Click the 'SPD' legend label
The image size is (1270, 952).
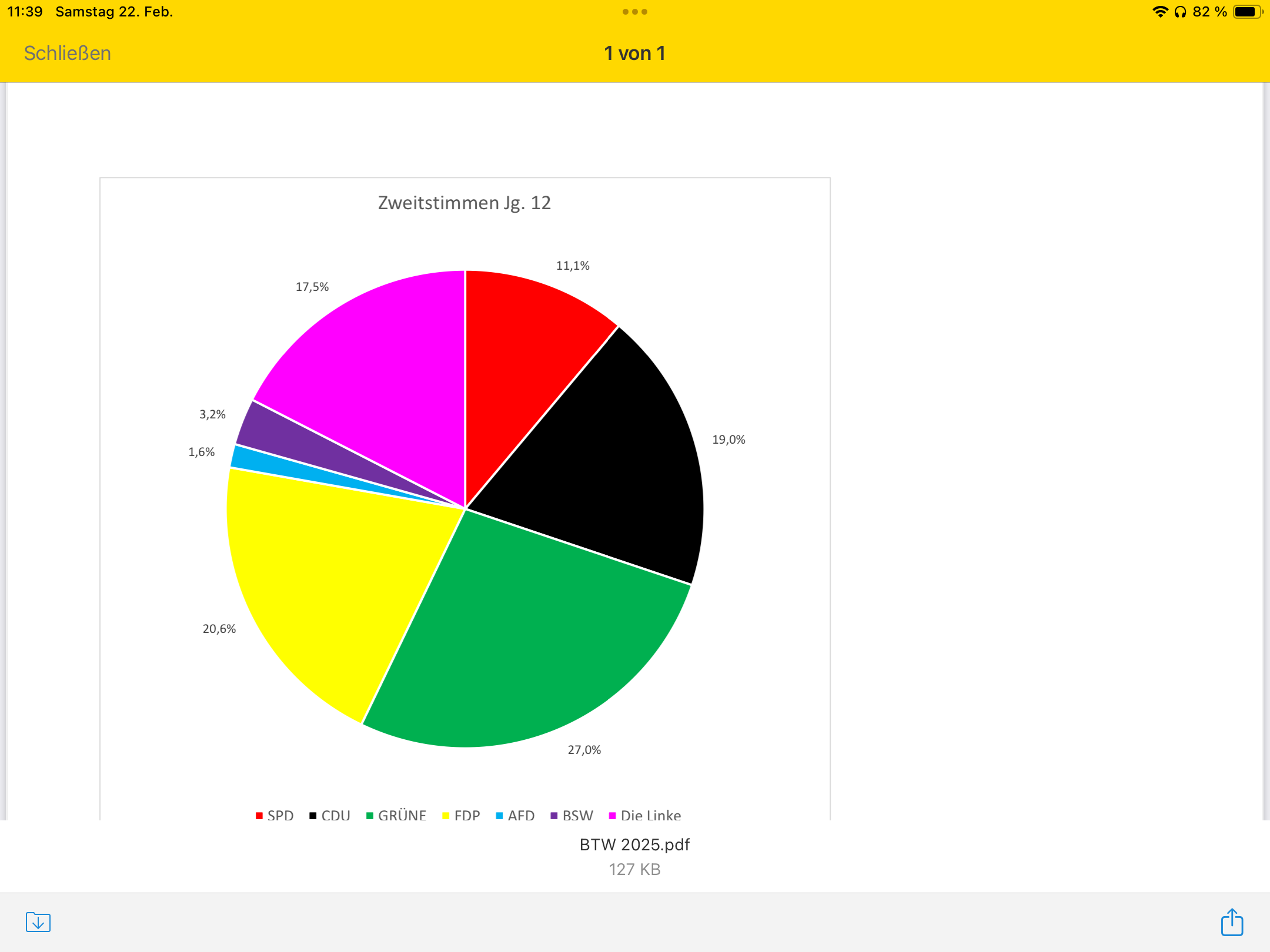click(280, 815)
